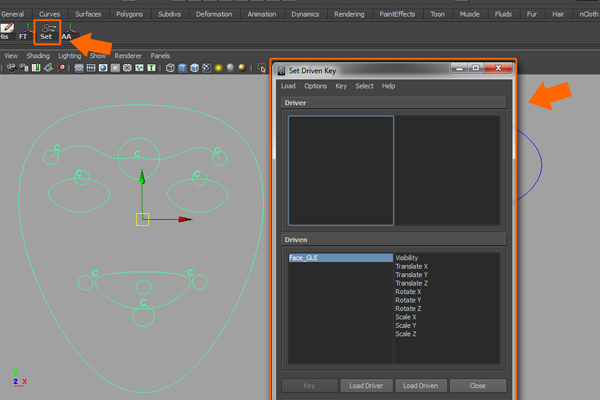The height and width of the screenshot is (400, 600).
Task: Switch to the PaintEffects shelf tab
Action: 397,14
